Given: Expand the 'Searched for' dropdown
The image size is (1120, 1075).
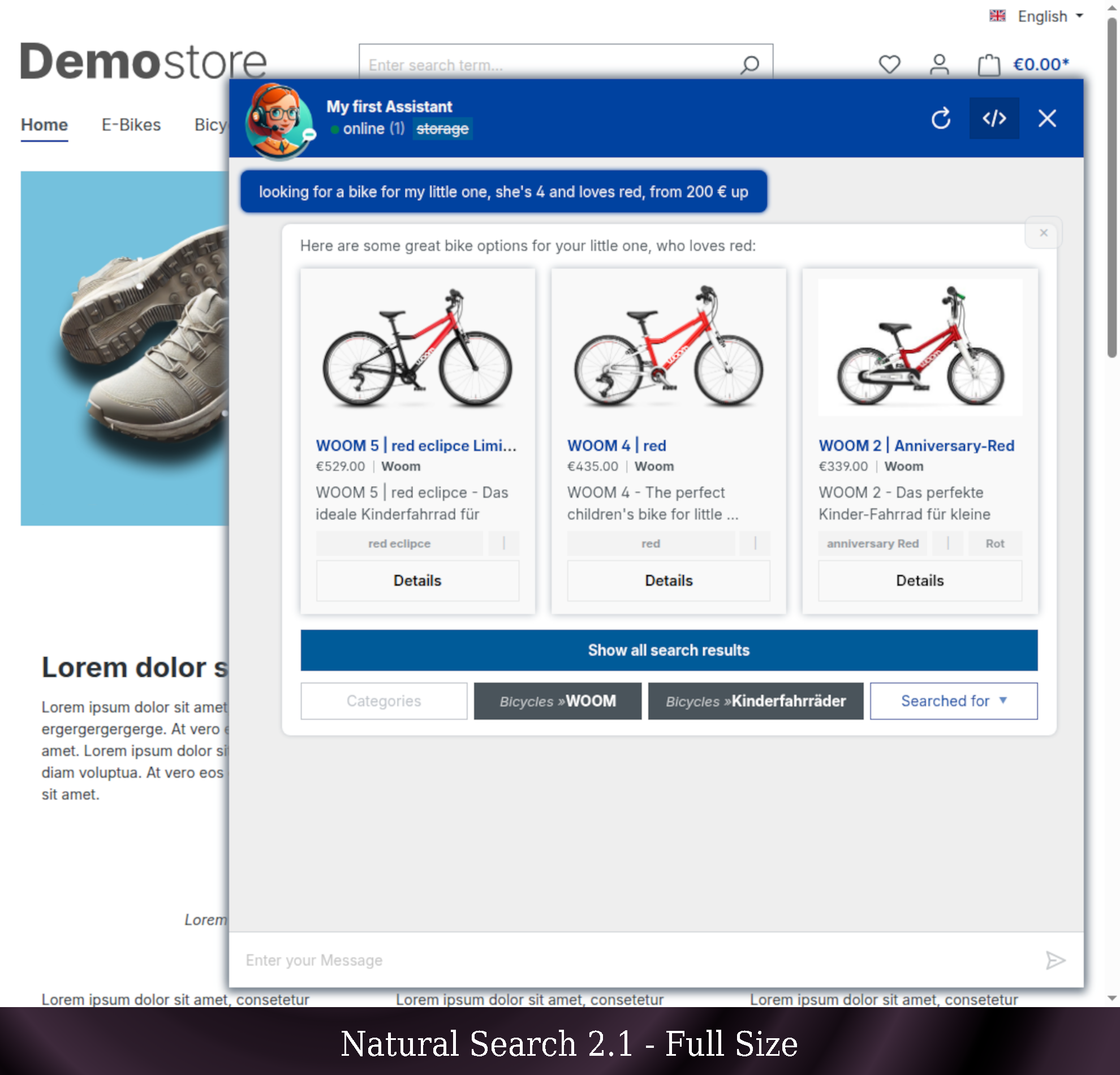Looking at the screenshot, I should 953,700.
